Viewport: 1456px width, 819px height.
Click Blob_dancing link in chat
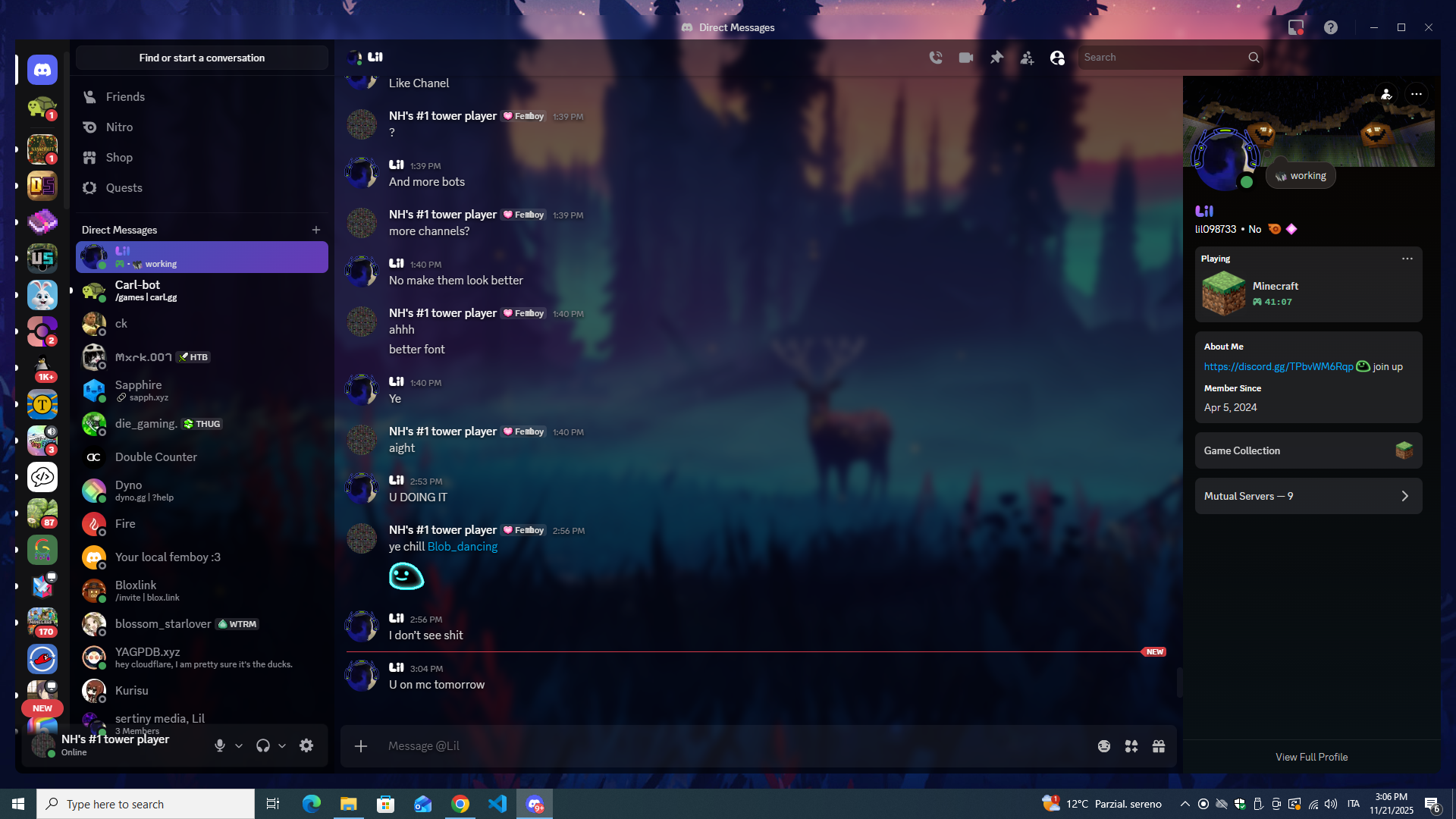click(x=463, y=547)
